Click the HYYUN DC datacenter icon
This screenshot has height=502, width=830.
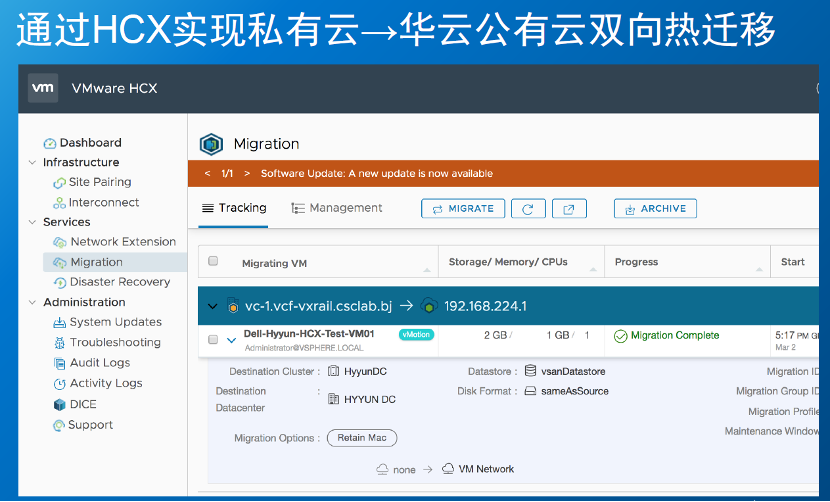[x=333, y=399]
